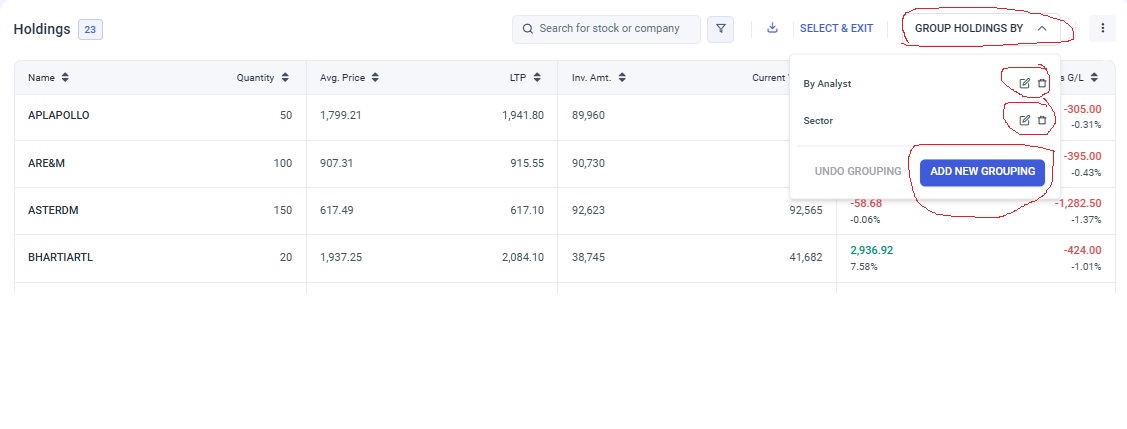This screenshot has height=429, width=1127.
Task: Download holdings using the download icon
Action: click(x=772, y=28)
